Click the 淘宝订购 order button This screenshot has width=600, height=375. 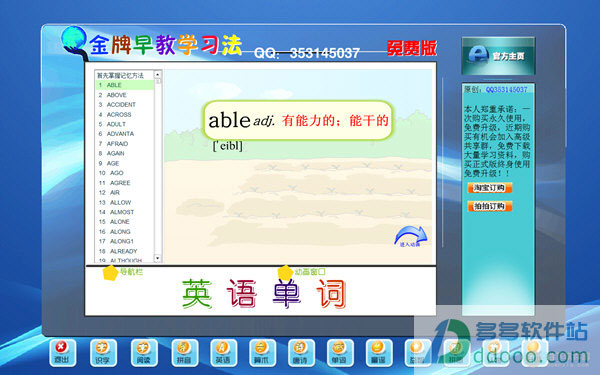click(490, 188)
